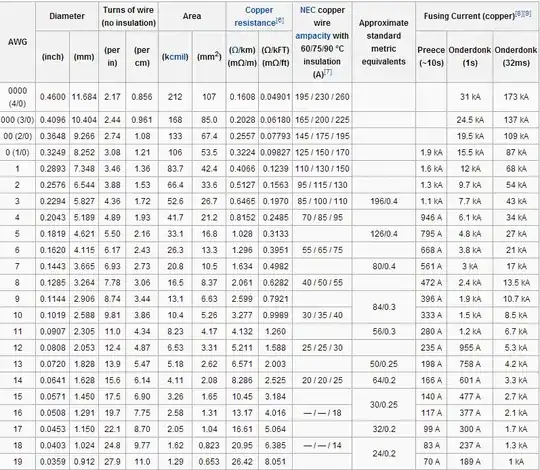Click the Preece (~10s) column header
This screenshot has height=470, width=540.
point(431,56)
